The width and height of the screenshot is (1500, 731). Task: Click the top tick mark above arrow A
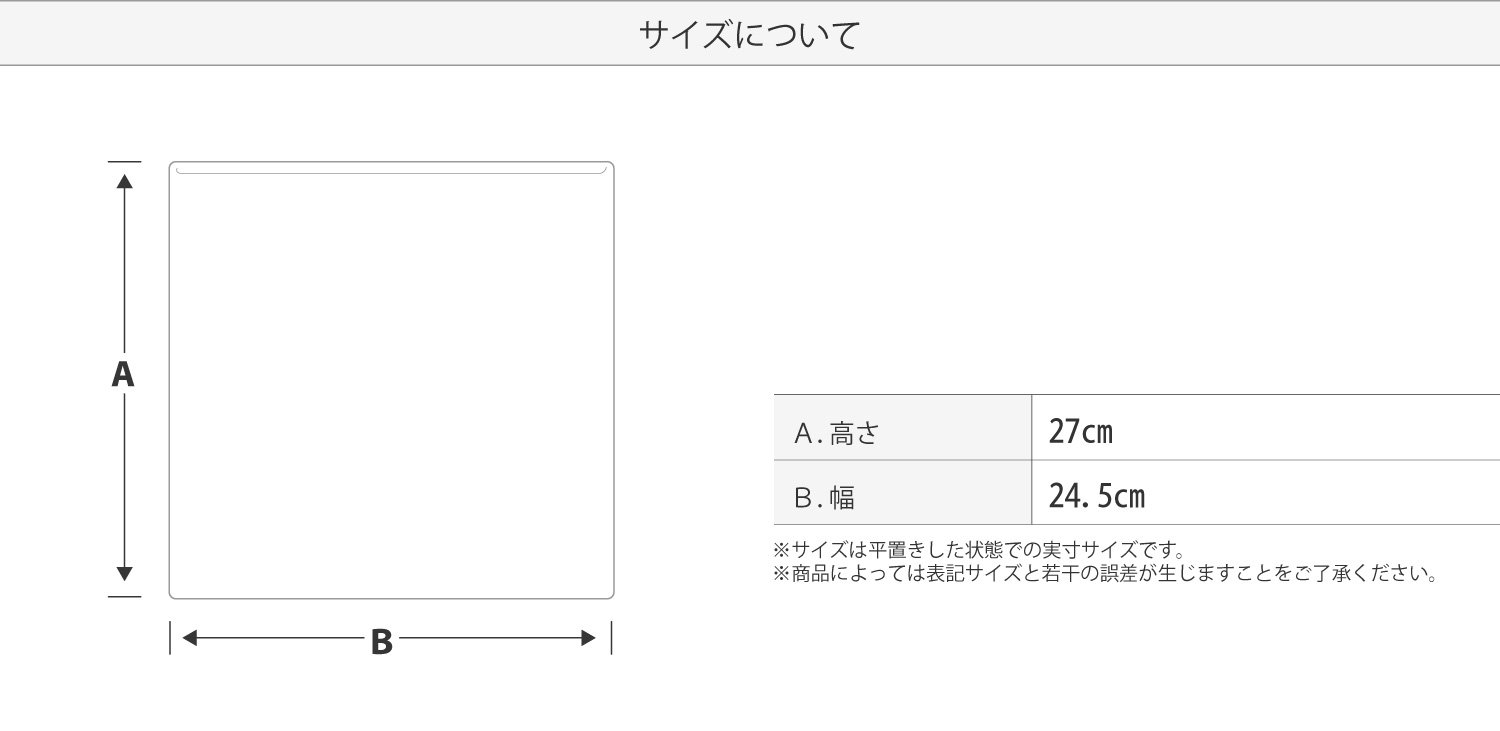(124, 161)
